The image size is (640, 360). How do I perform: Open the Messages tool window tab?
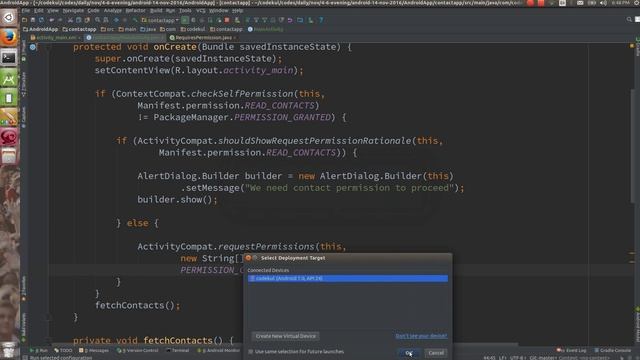pos(94,351)
